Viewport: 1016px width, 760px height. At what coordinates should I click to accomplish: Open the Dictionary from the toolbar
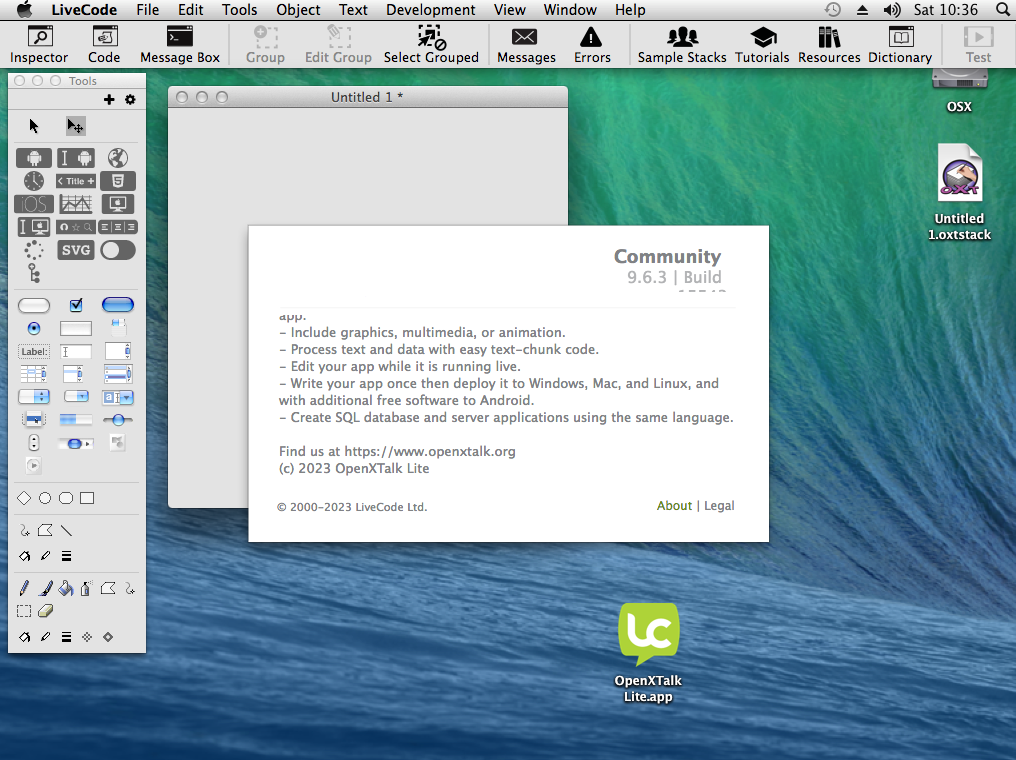click(900, 45)
